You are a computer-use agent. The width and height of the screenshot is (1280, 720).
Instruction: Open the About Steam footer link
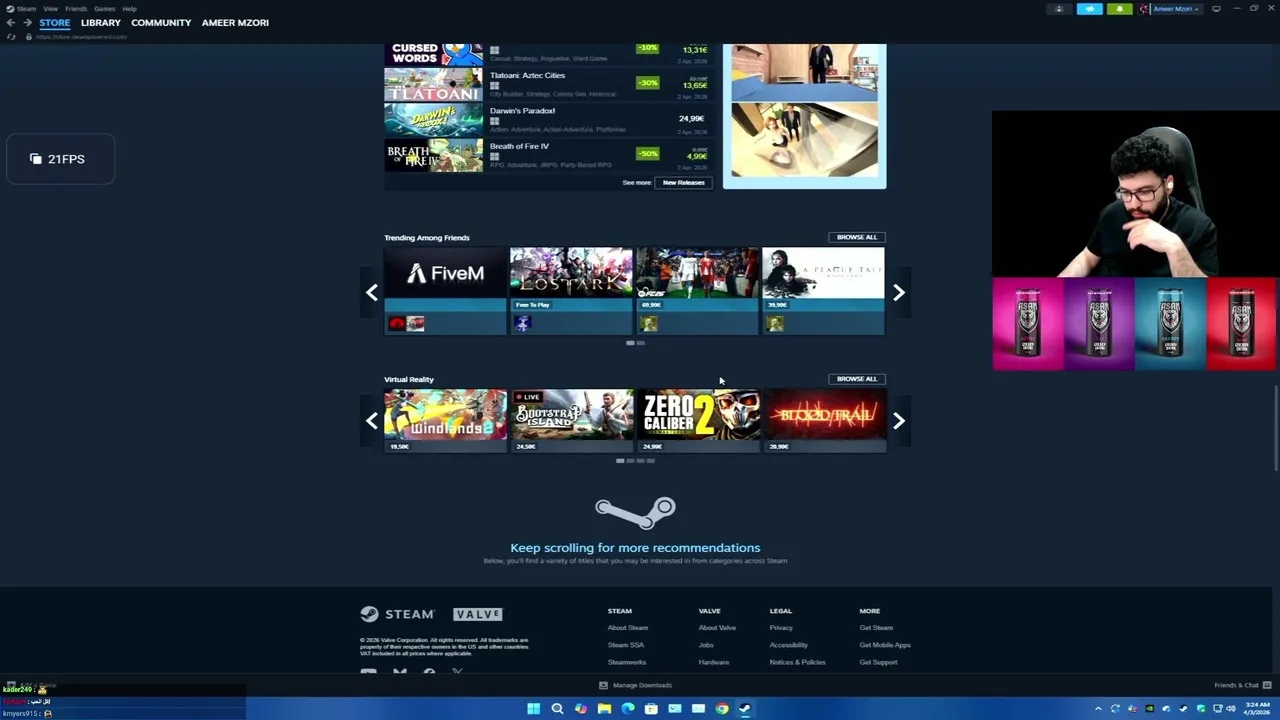[627, 628]
